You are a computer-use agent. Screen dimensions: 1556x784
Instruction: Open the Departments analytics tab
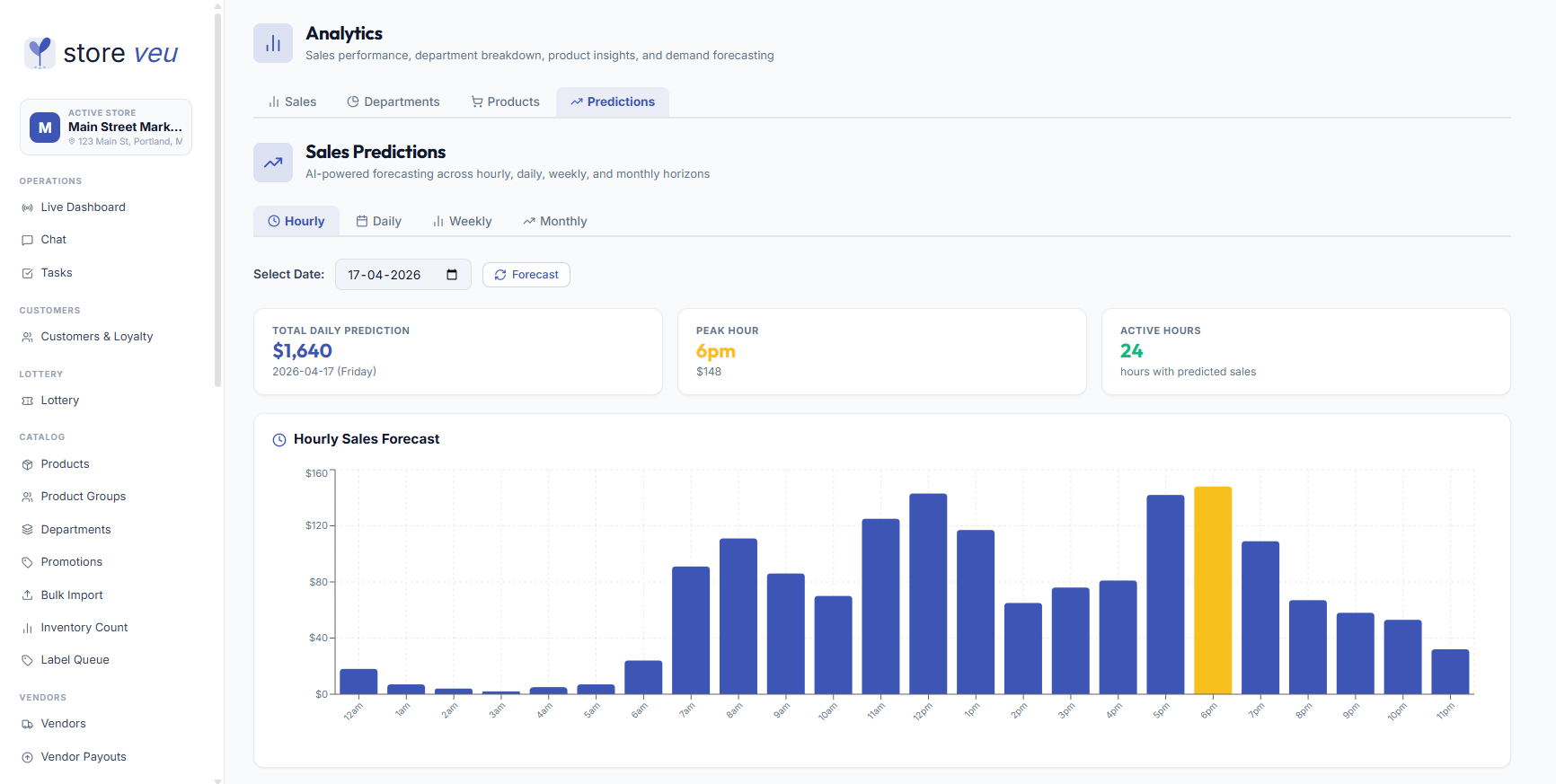(393, 102)
